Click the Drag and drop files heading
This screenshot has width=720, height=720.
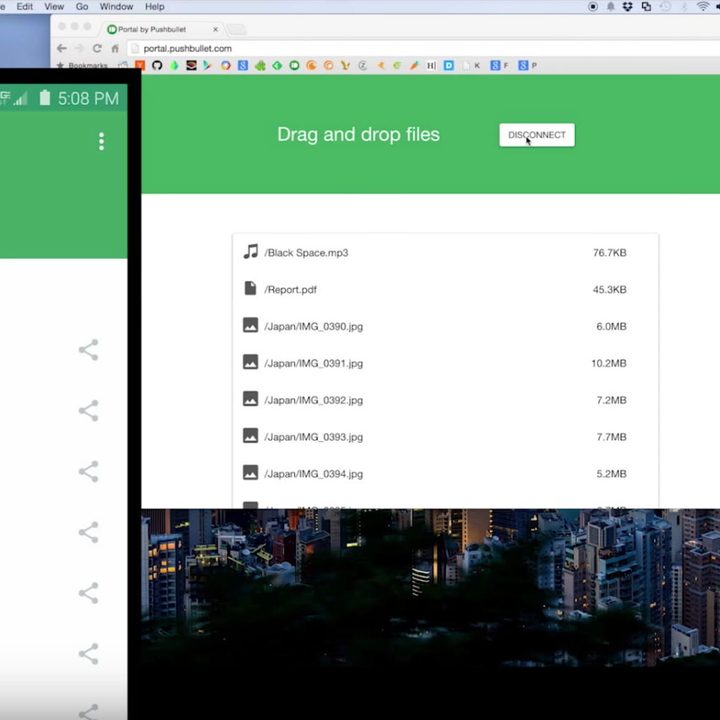[x=358, y=135]
